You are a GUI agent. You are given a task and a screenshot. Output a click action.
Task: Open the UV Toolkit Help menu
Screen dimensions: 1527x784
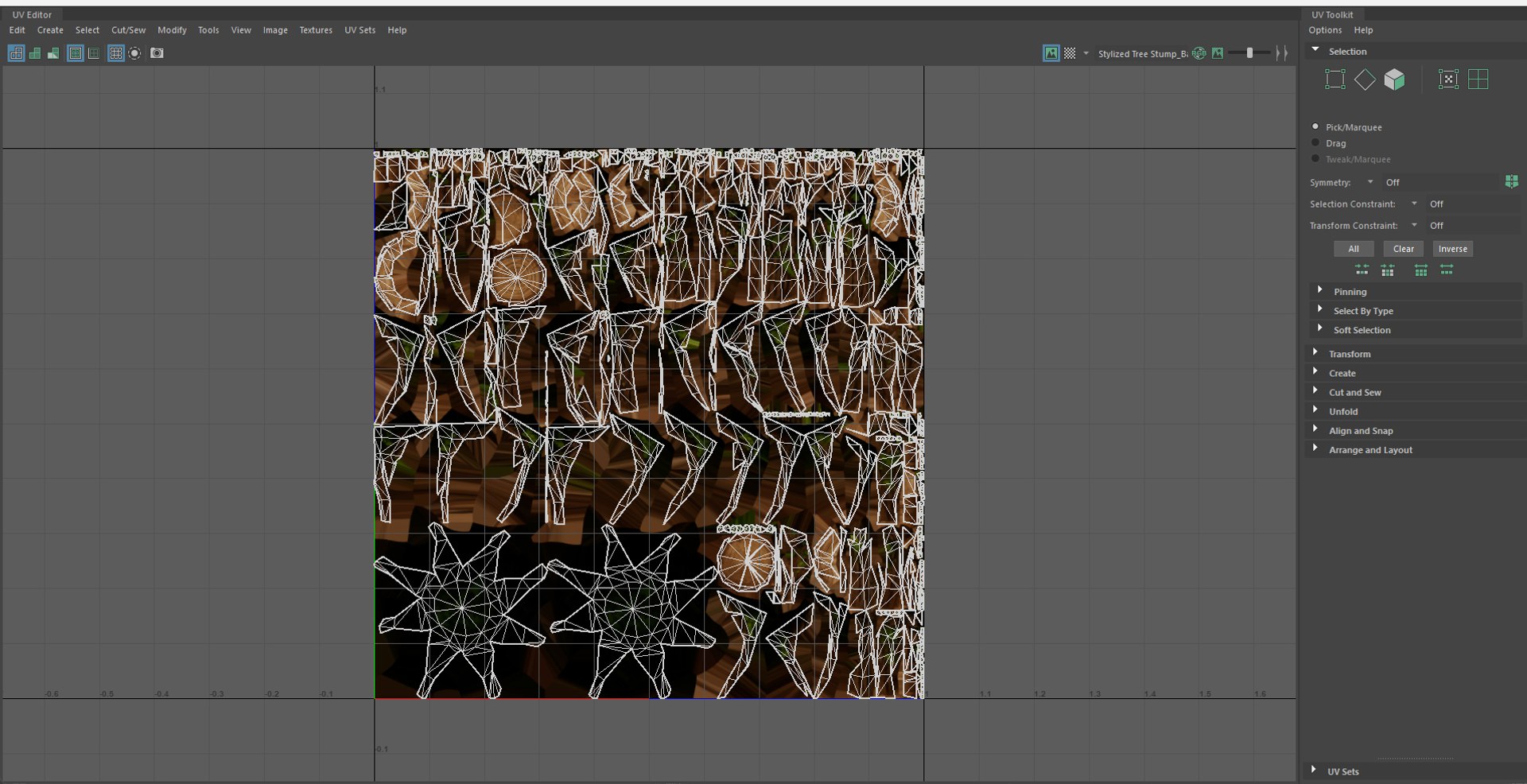coord(1363,30)
